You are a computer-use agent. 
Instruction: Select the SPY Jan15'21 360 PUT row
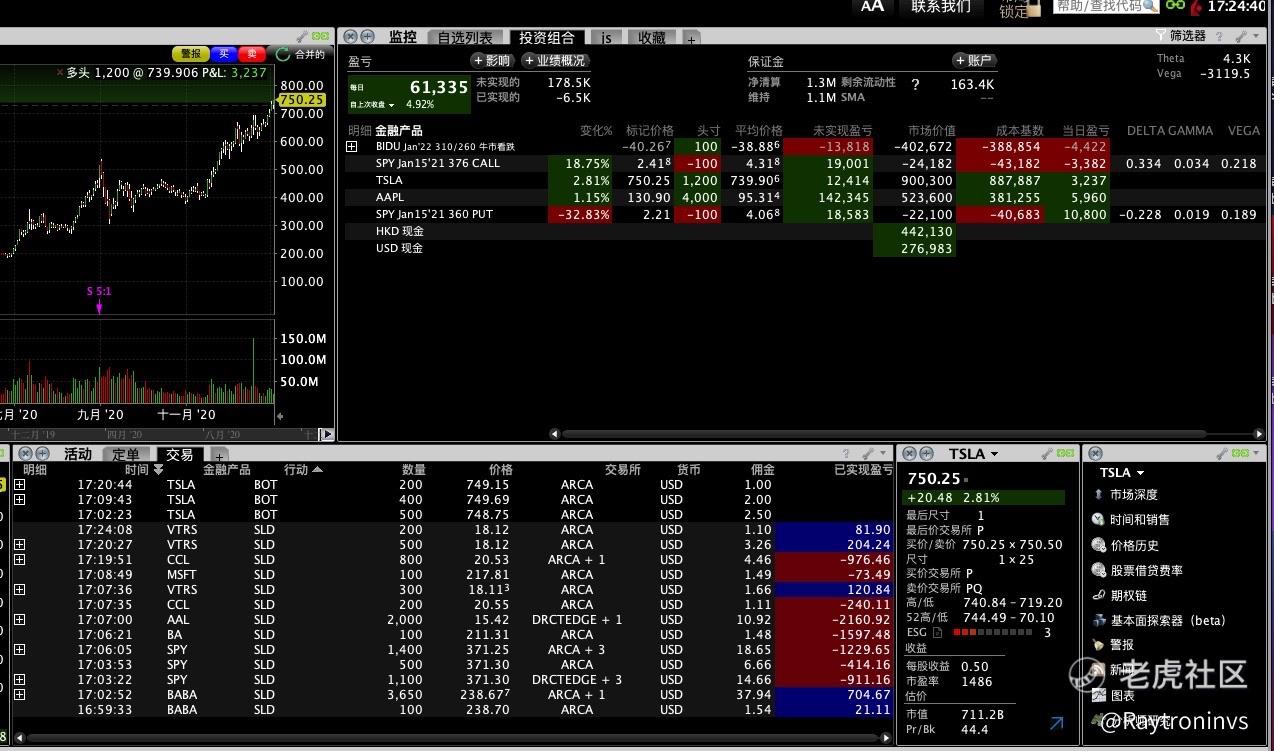click(804, 215)
